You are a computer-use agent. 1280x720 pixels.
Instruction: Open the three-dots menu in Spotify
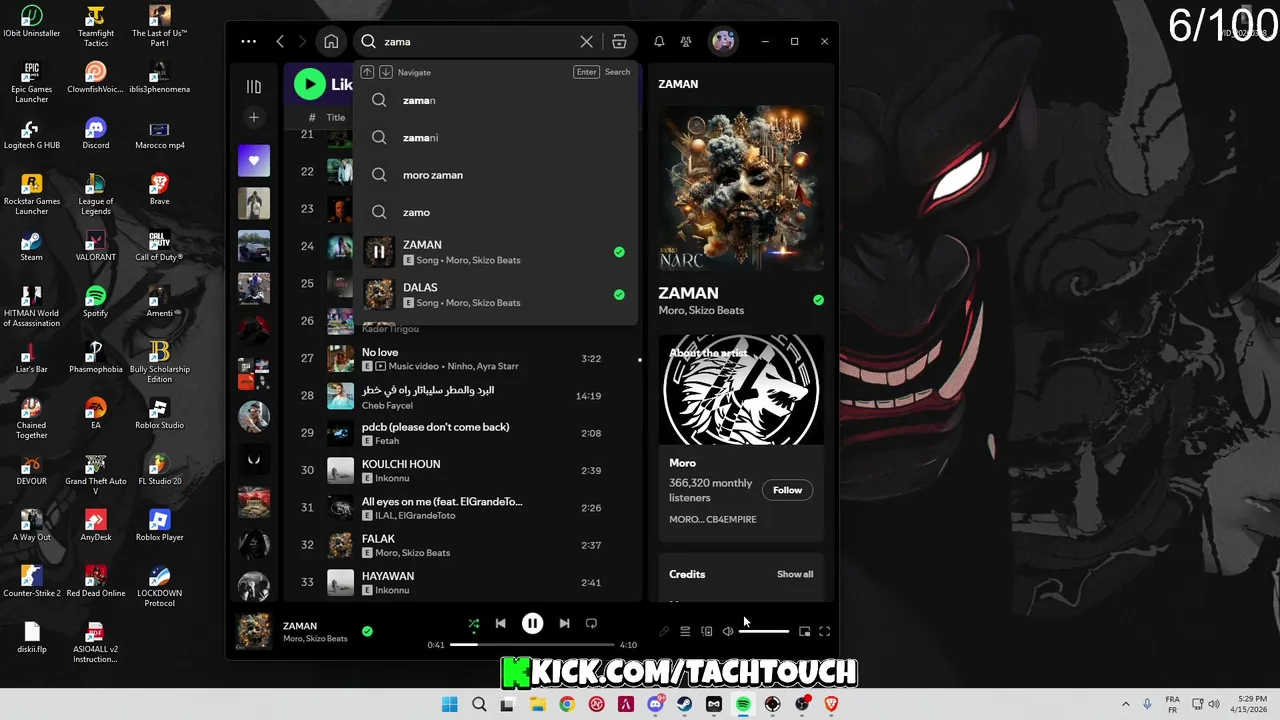point(249,41)
